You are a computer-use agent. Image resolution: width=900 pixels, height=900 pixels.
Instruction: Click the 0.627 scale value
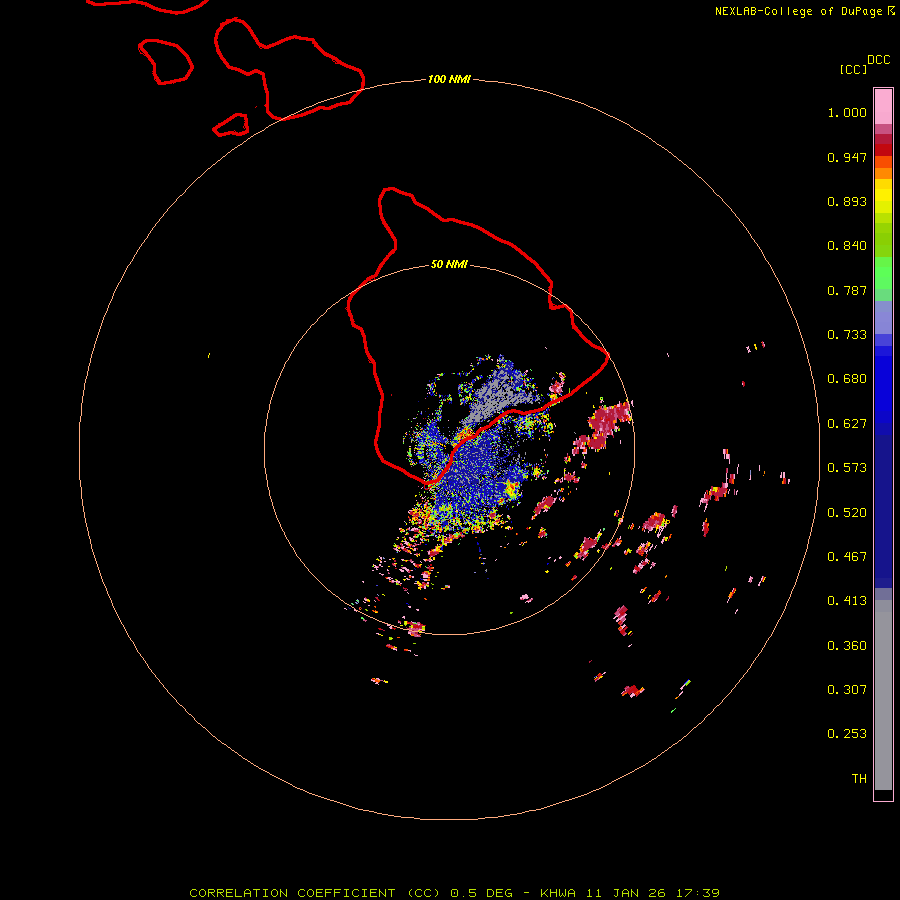(847, 424)
